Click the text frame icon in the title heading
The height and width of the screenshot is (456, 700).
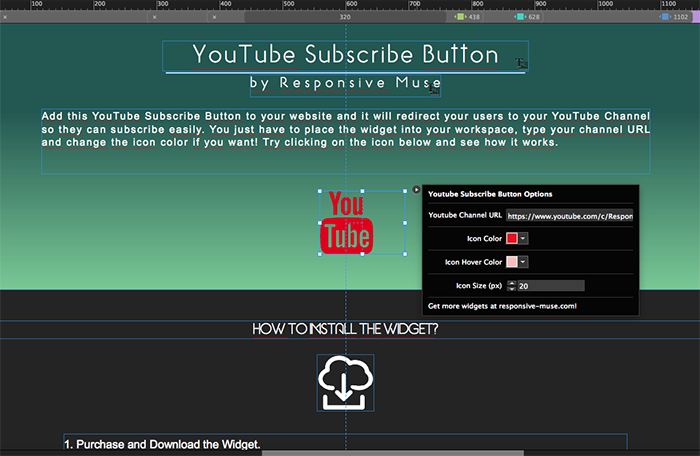pos(521,63)
